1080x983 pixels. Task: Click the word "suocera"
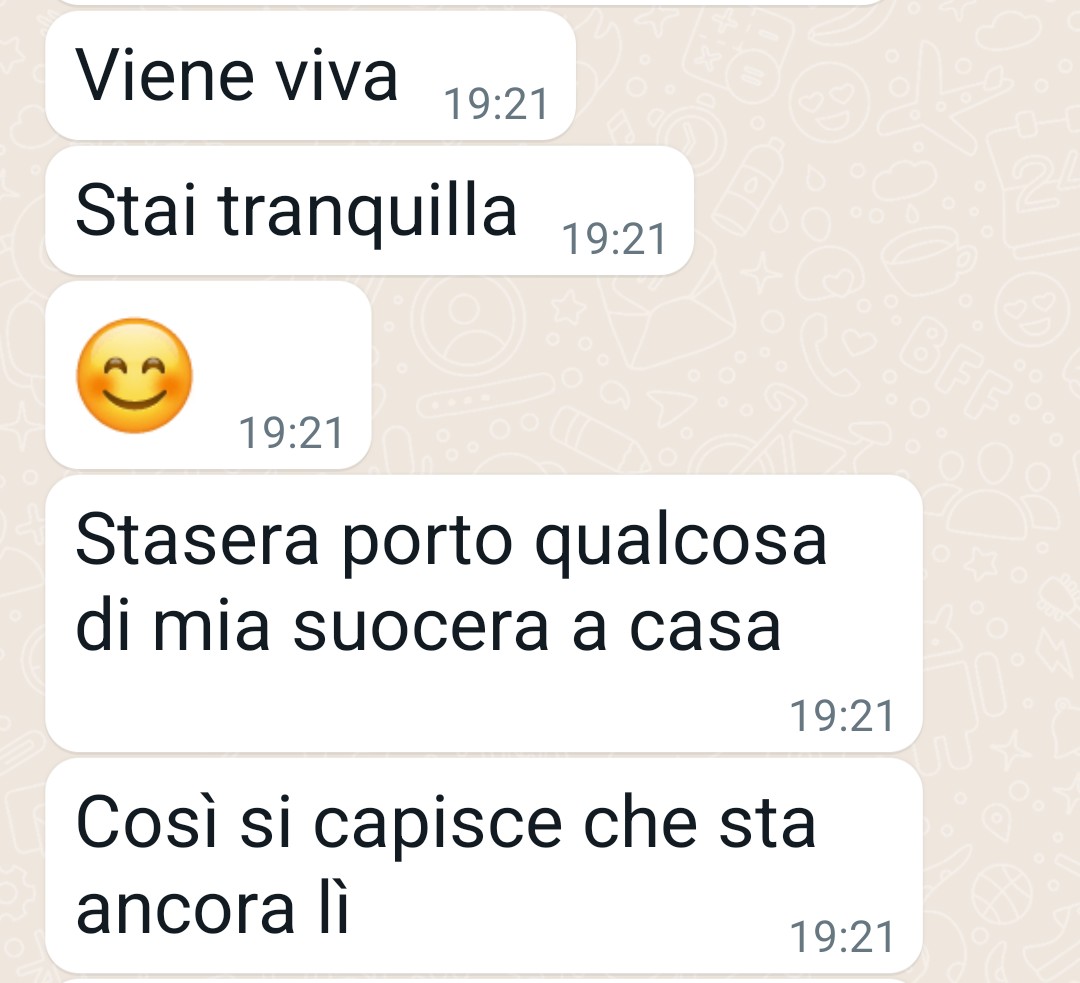pyautogui.click(x=422, y=628)
